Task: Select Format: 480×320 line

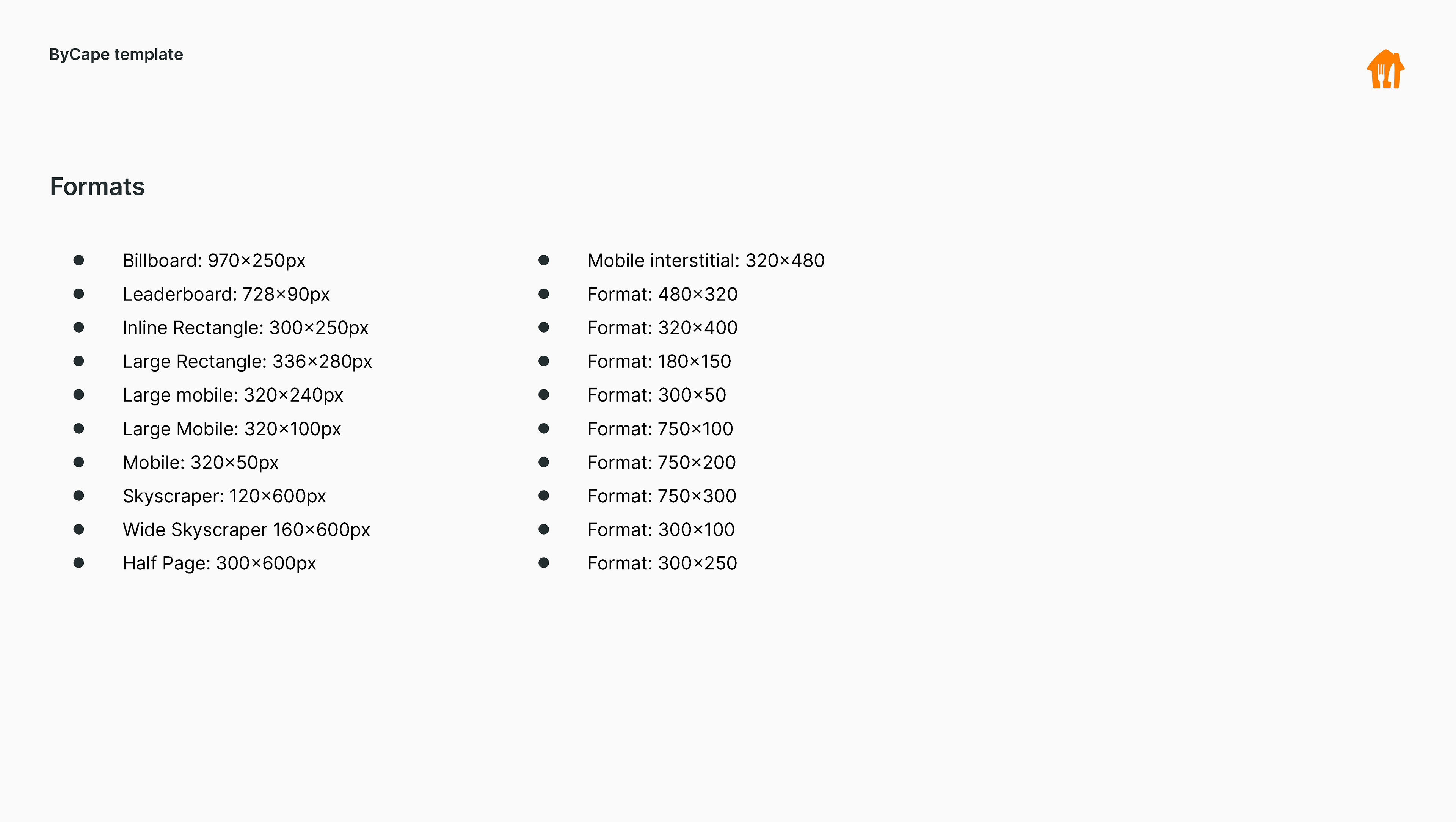Action: click(x=662, y=294)
